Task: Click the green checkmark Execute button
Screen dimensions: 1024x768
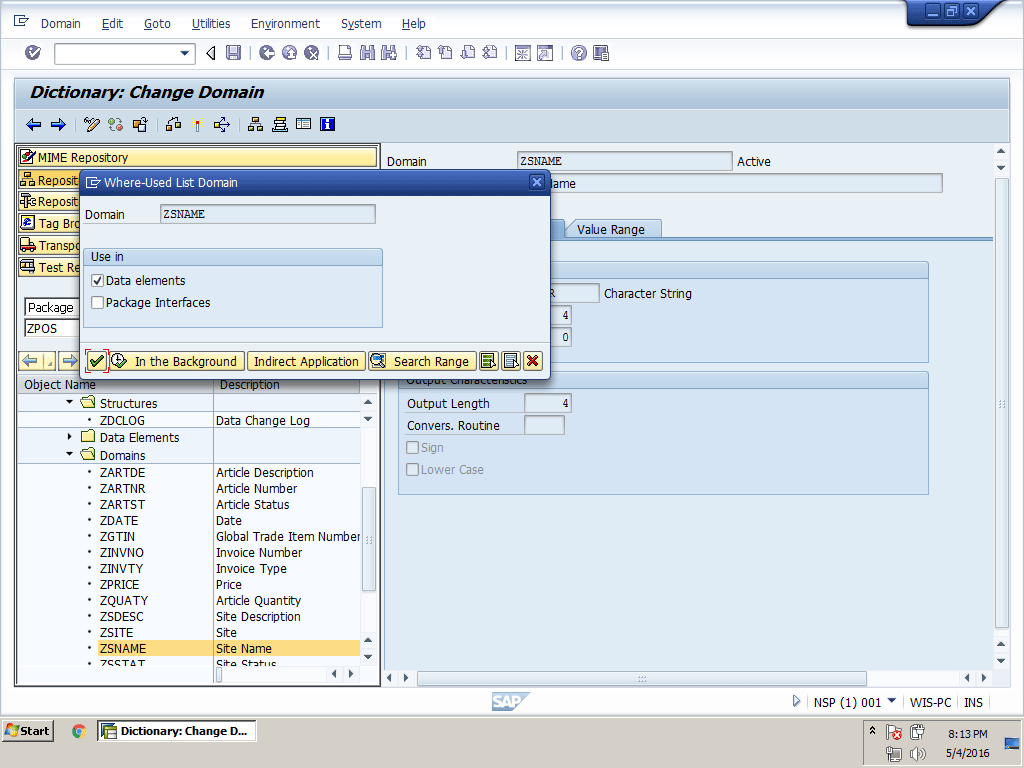Action: 97,361
